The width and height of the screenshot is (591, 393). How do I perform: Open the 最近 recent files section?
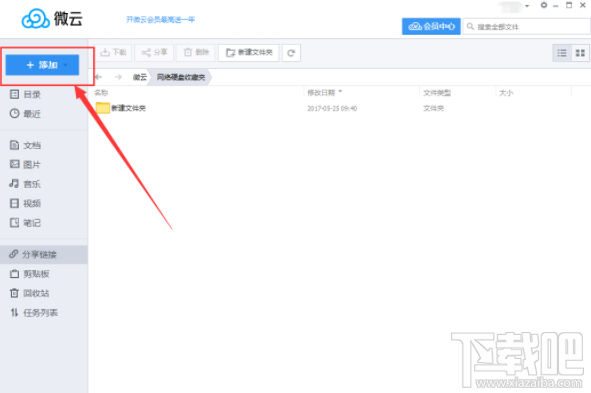point(25,113)
